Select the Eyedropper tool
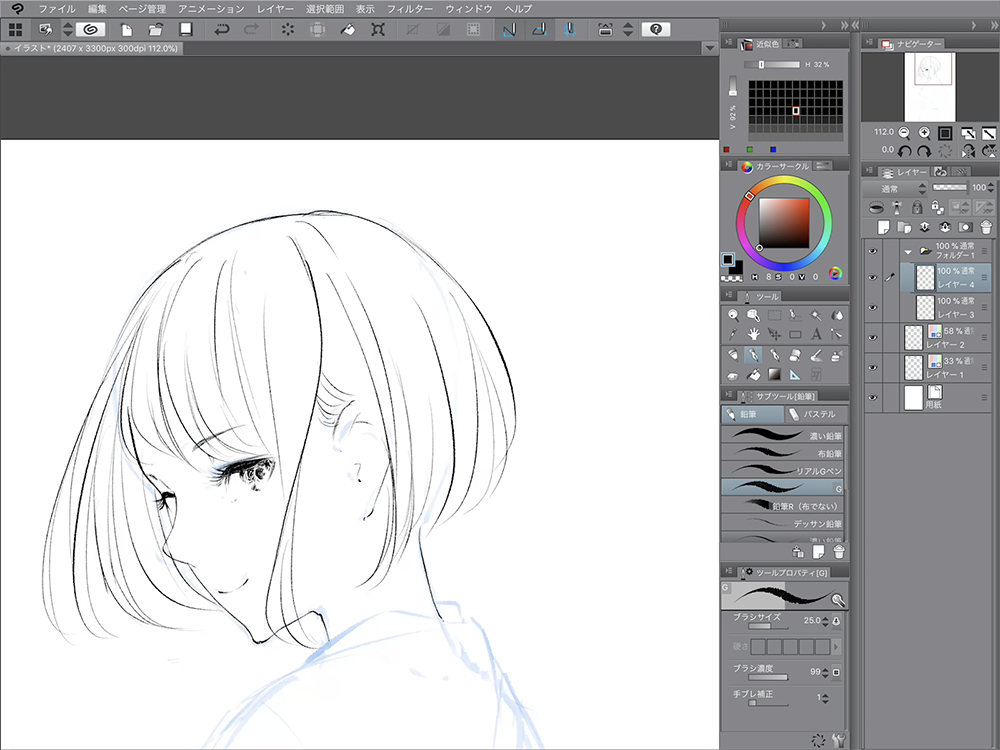This screenshot has height=750, width=1000. [733, 334]
